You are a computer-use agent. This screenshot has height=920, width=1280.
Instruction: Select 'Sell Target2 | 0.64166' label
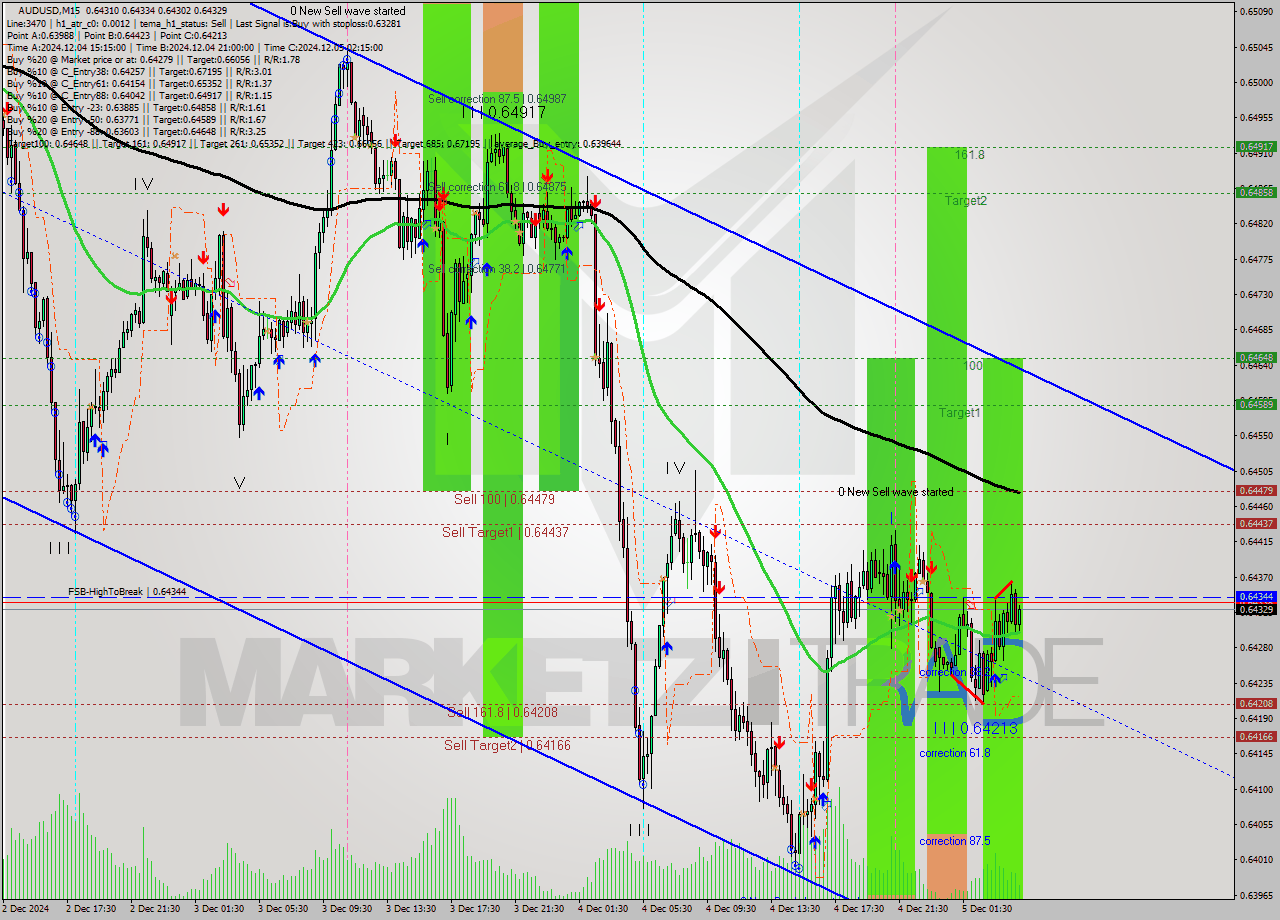tap(508, 745)
